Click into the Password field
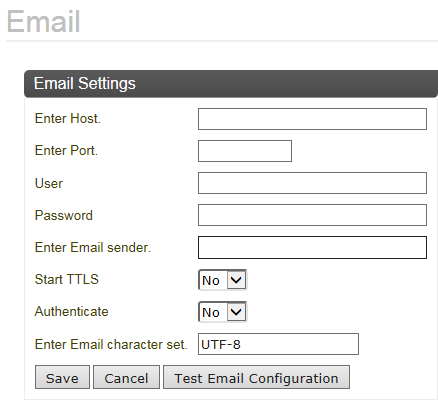The height and width of the screenshot is (410, 438). pos(312,215)
